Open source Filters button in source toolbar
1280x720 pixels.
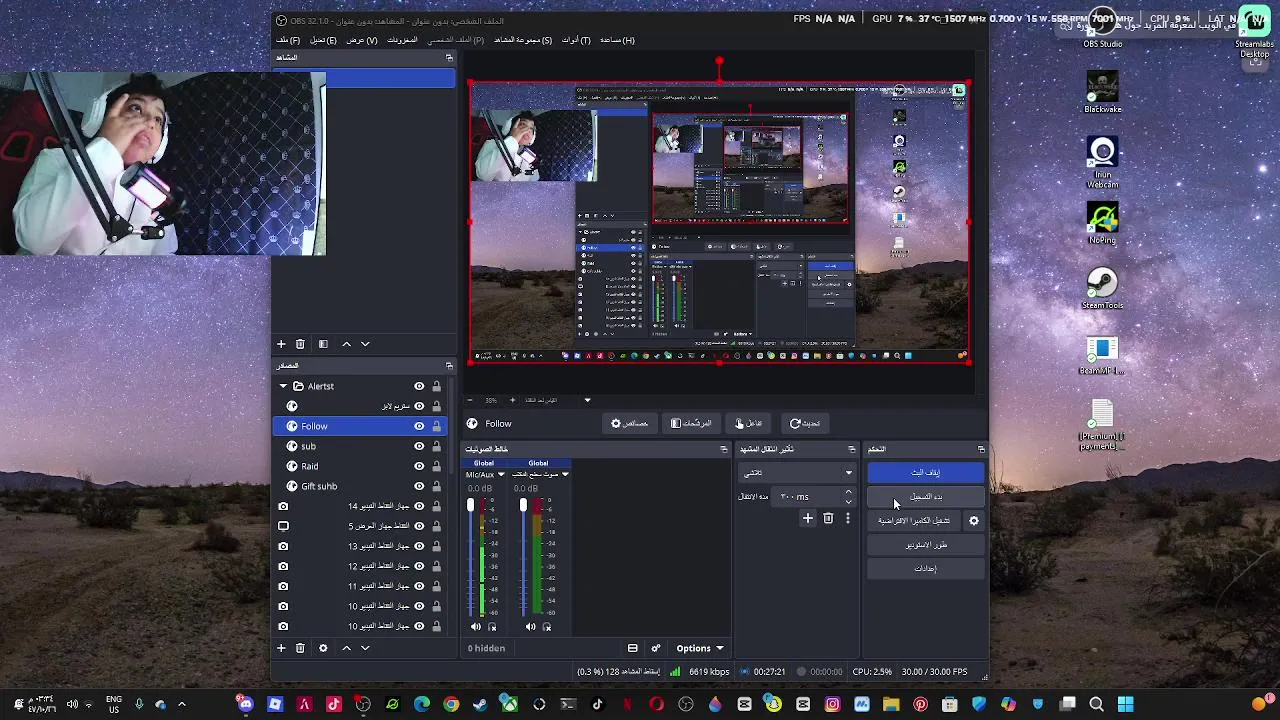[x=691, y=423]
